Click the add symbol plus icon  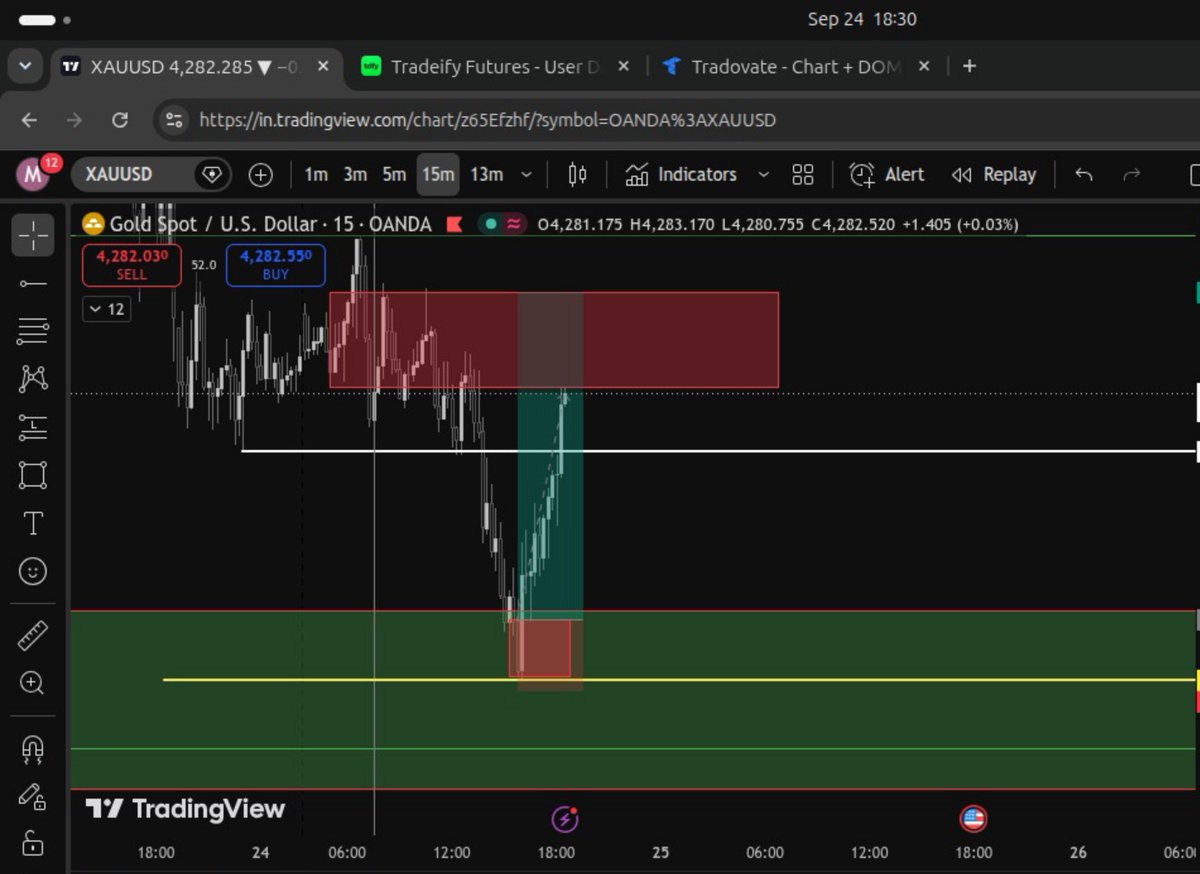[260, 175]
